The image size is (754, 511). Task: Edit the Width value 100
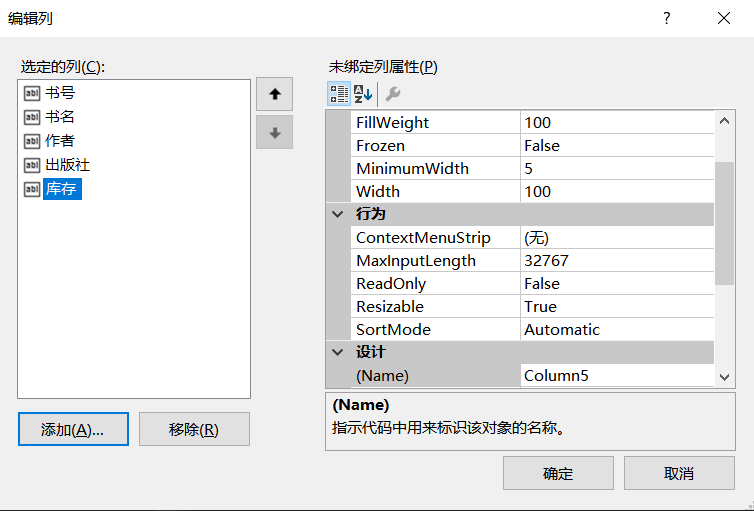tap(617, 192)
